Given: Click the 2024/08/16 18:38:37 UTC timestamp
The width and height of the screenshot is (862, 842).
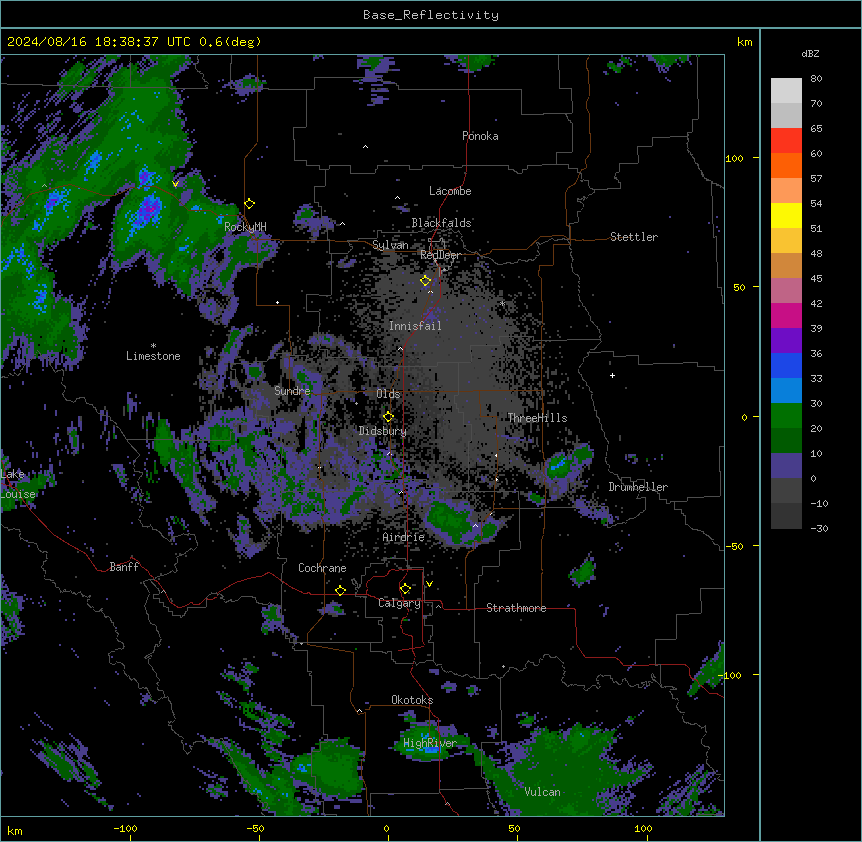Looking at the screenshot, I should (99, 42).
